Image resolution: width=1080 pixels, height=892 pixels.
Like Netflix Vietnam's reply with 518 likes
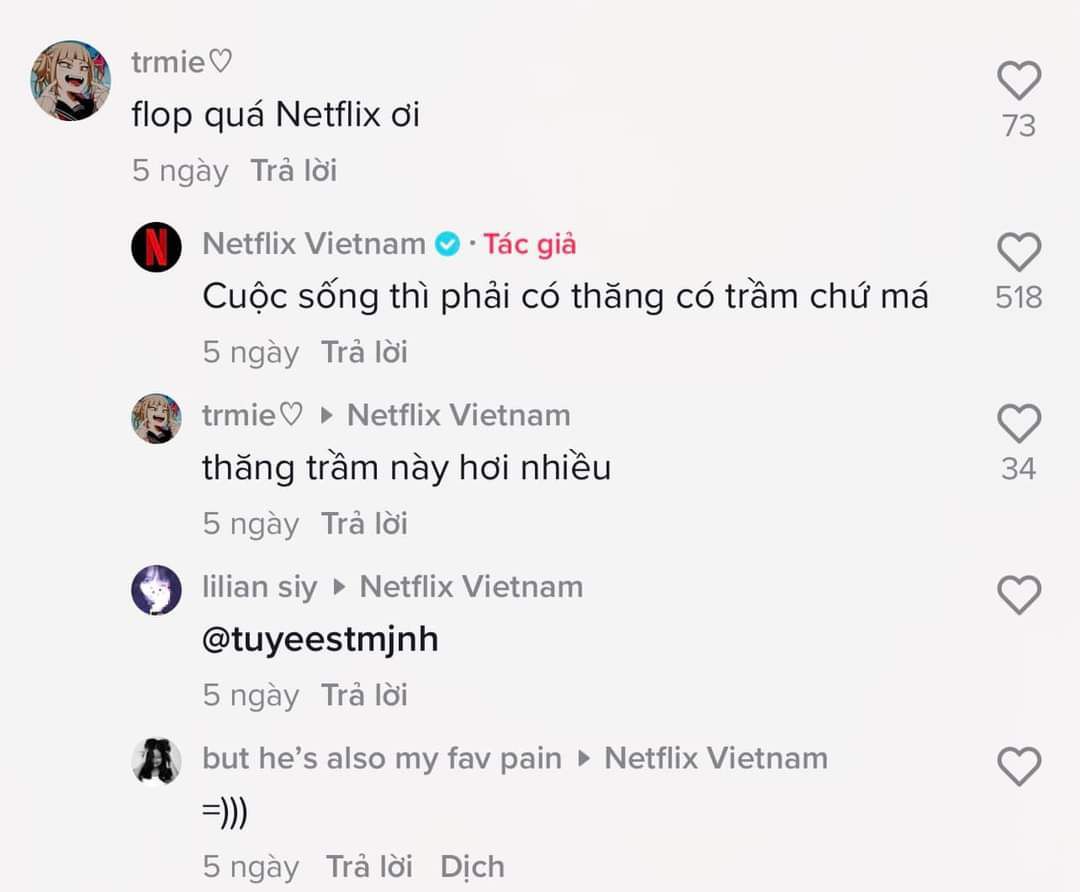(x=1019, y=252)
